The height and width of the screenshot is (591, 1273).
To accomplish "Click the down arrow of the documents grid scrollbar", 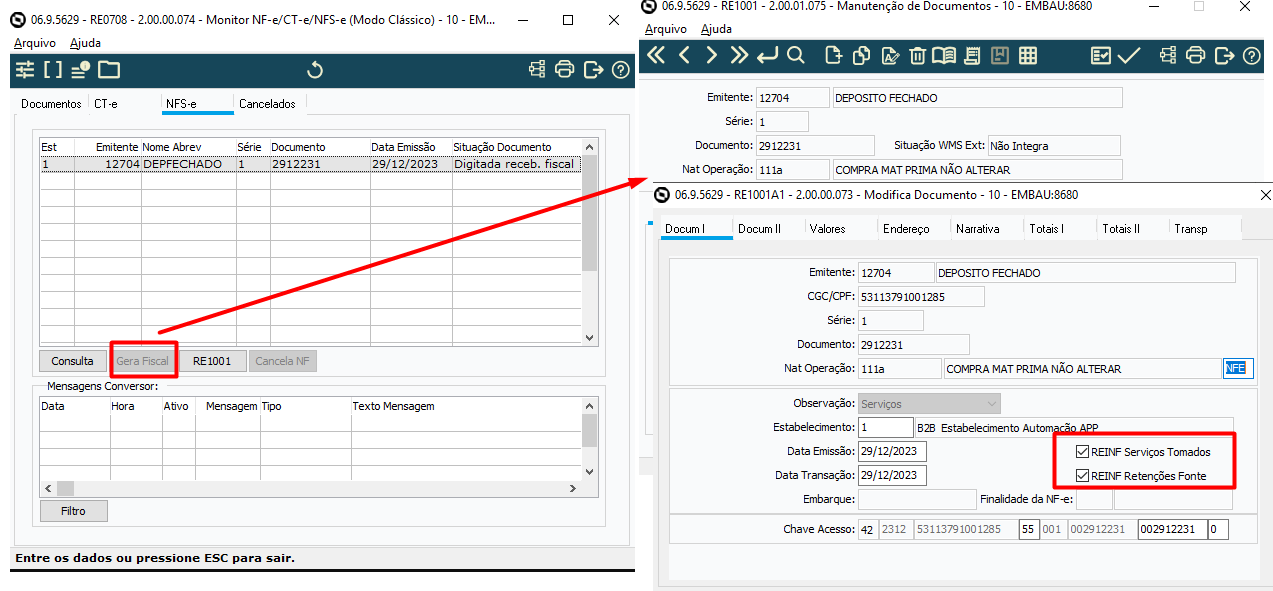I will pyautogui.click(x=589, y=338).
